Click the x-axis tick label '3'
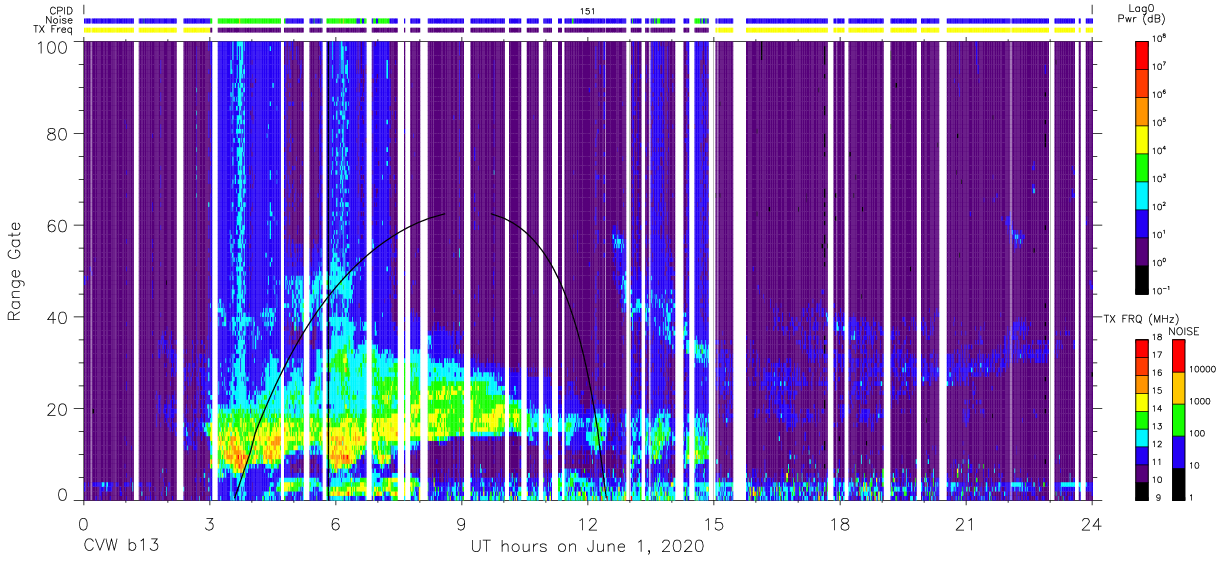The width and height of the screenshot is (1228, 567). click(209, 523)
